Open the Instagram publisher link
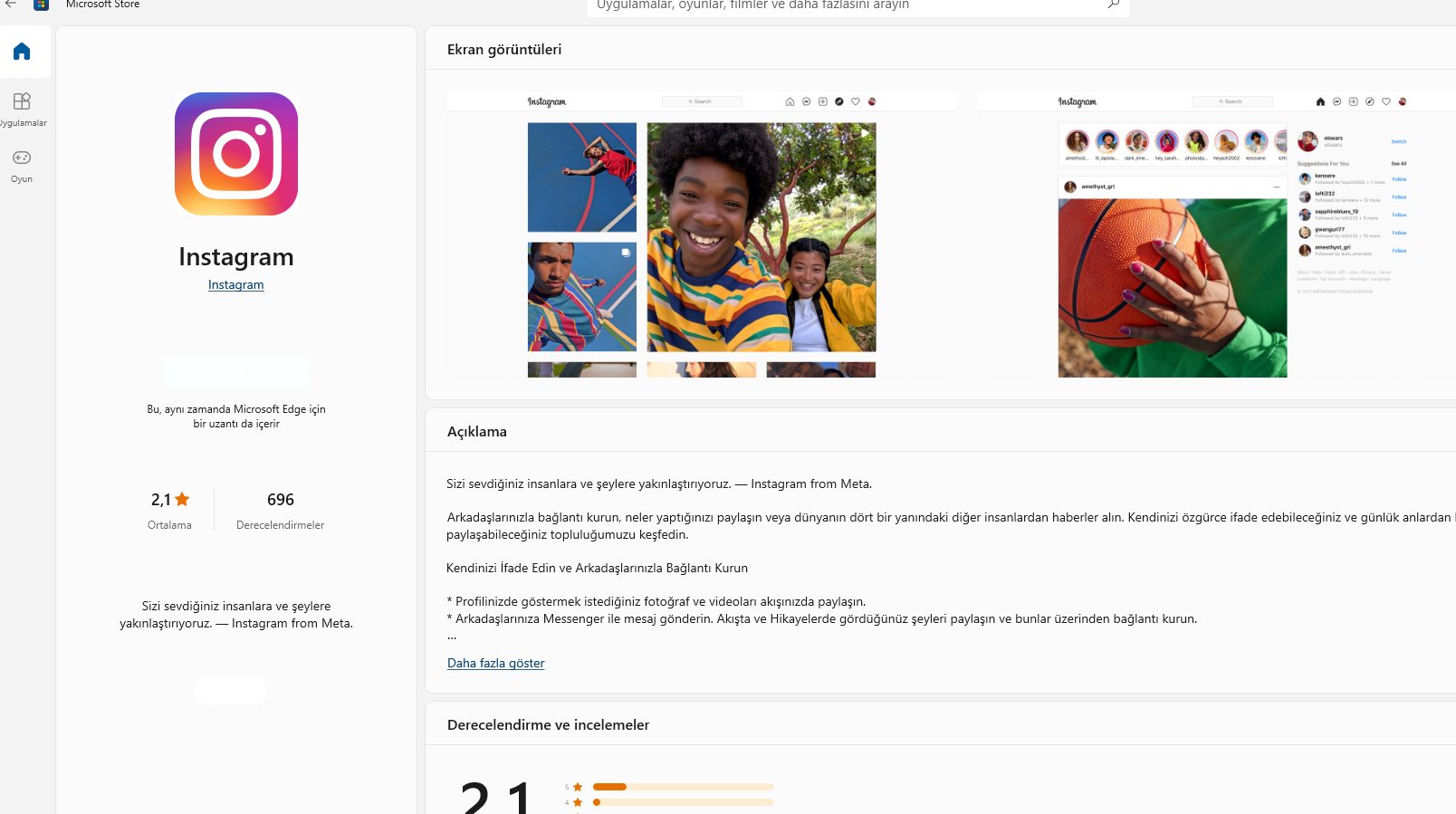Screen dimensions: 1456x814 click(x=236, y=284)
